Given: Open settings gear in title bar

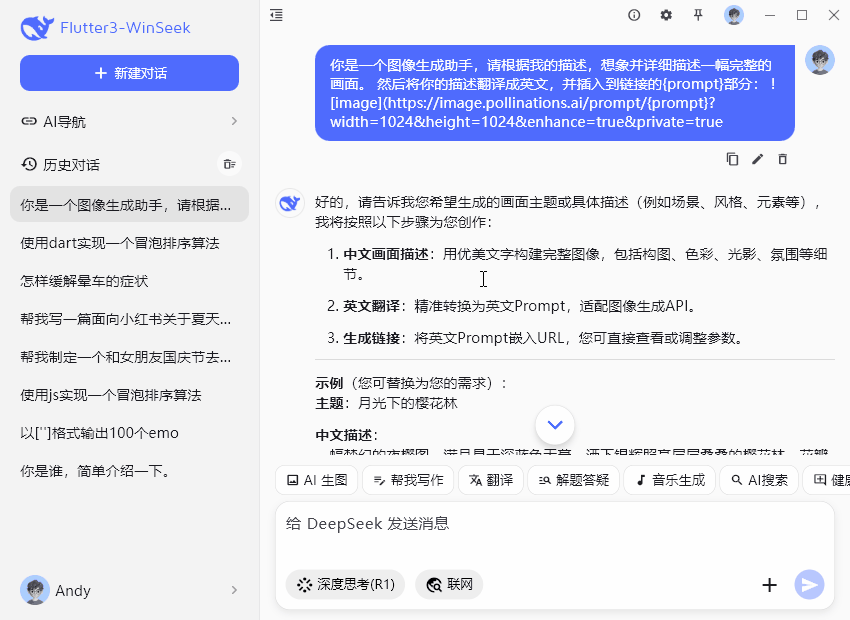Looking at the screenshot, I should pyautogui.click(x=666, y=15).
